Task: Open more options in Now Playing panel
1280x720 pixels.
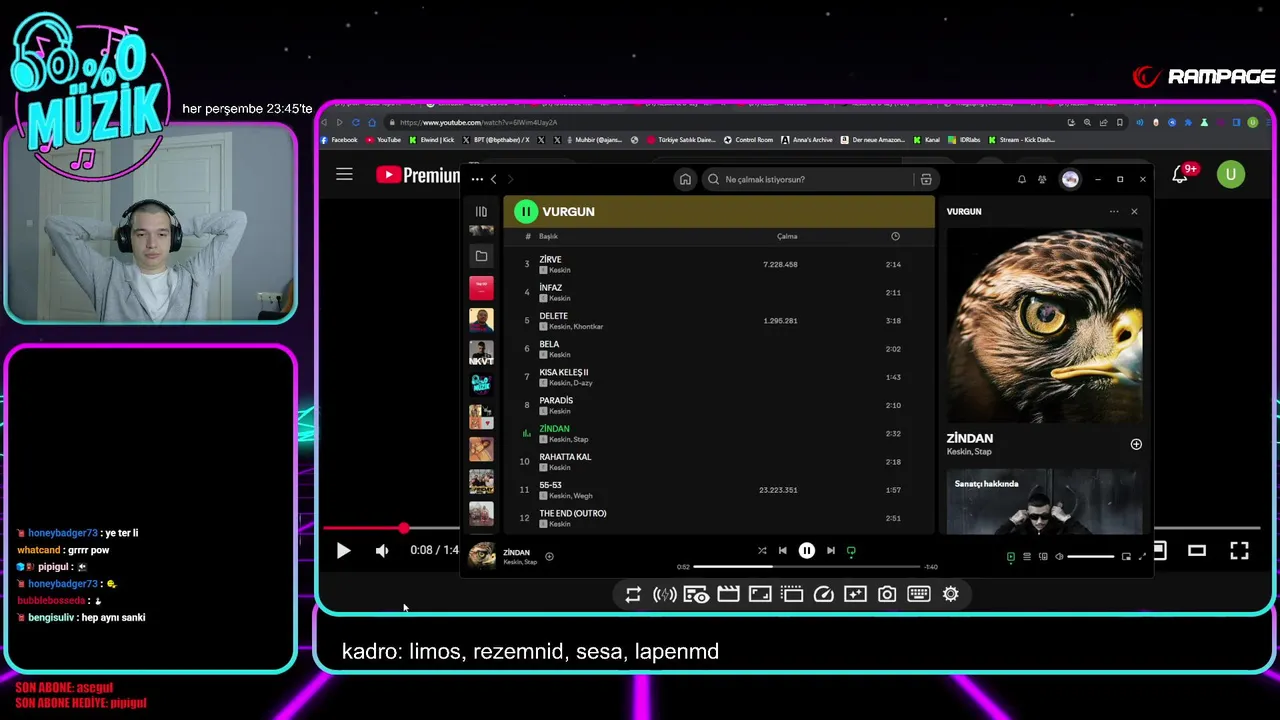Action: coord(1114,211)
